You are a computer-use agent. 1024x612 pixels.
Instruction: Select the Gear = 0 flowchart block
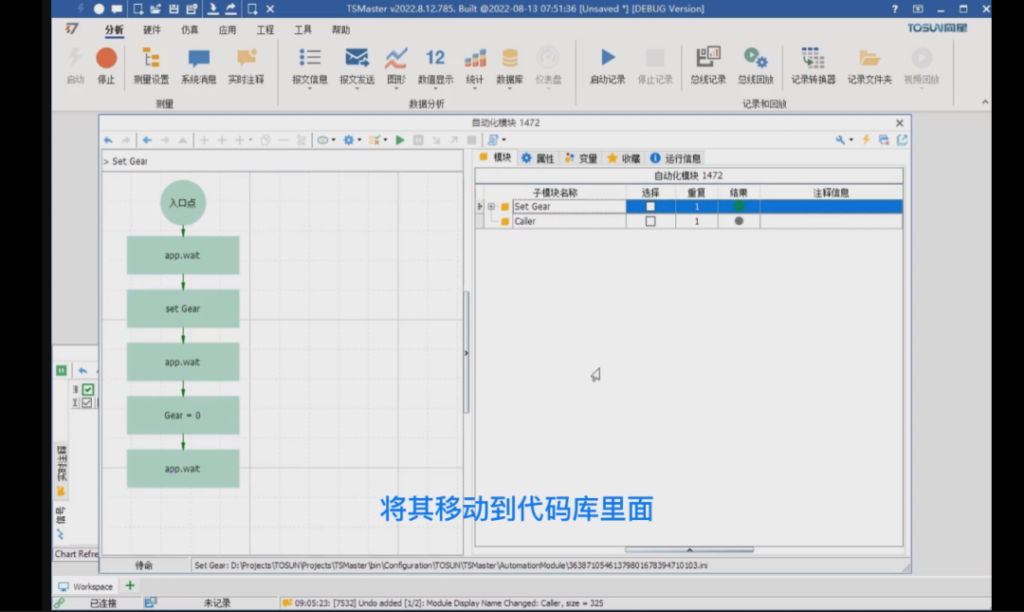[x=183, y=415]
